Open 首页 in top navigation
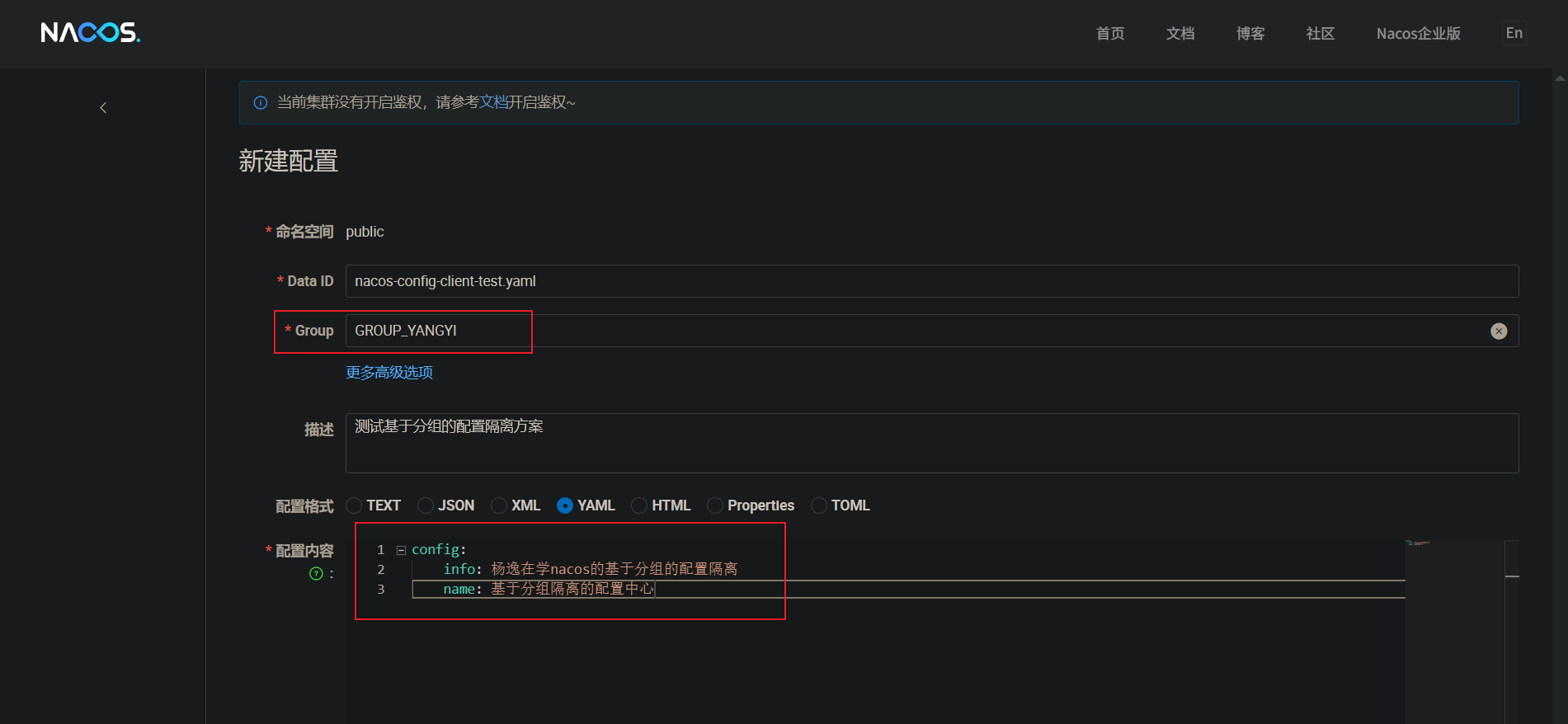Viewport: 1568px width, 724px height. coord(1109,34)
